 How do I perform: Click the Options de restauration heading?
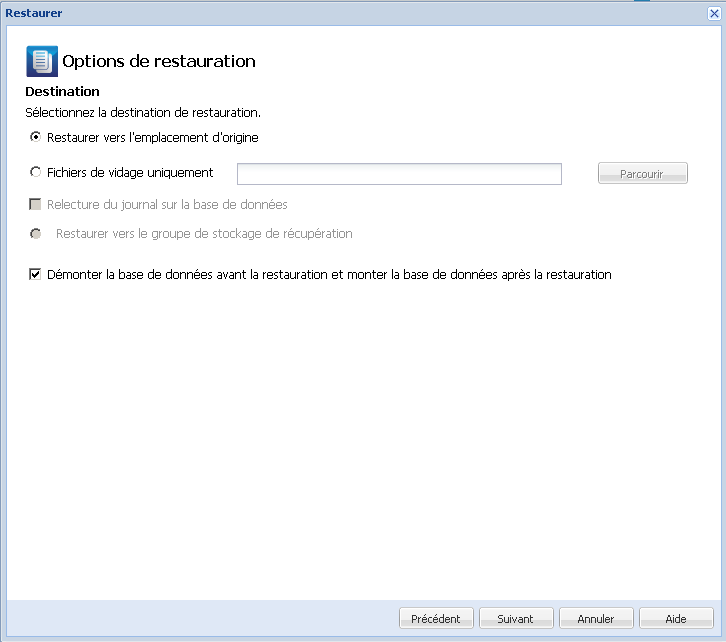click(x=159, y=61)
